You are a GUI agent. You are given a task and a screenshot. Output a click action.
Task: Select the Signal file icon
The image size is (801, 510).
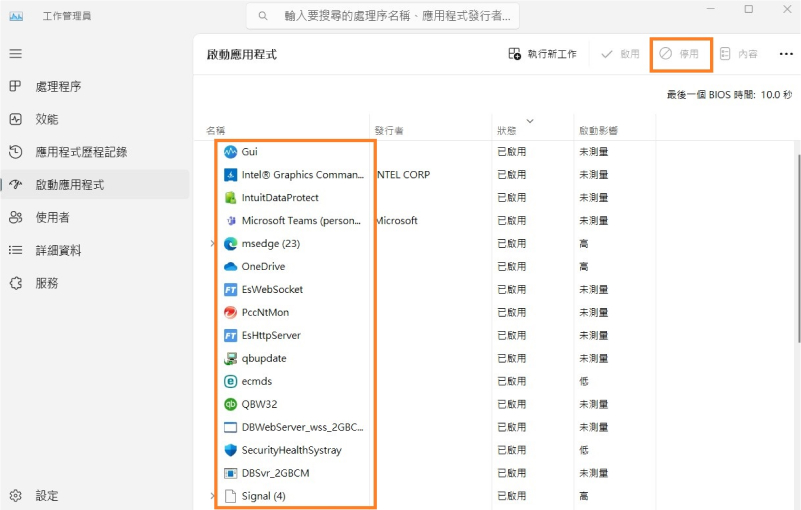[230, 496]
